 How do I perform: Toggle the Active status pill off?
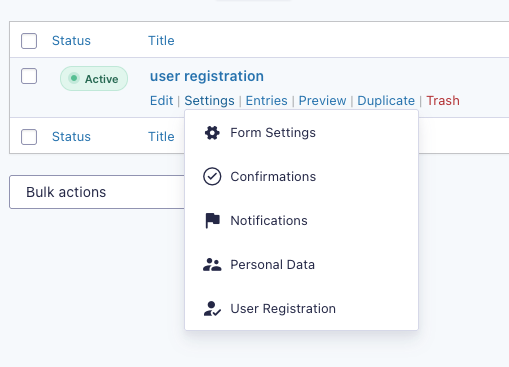pos(94,79)
